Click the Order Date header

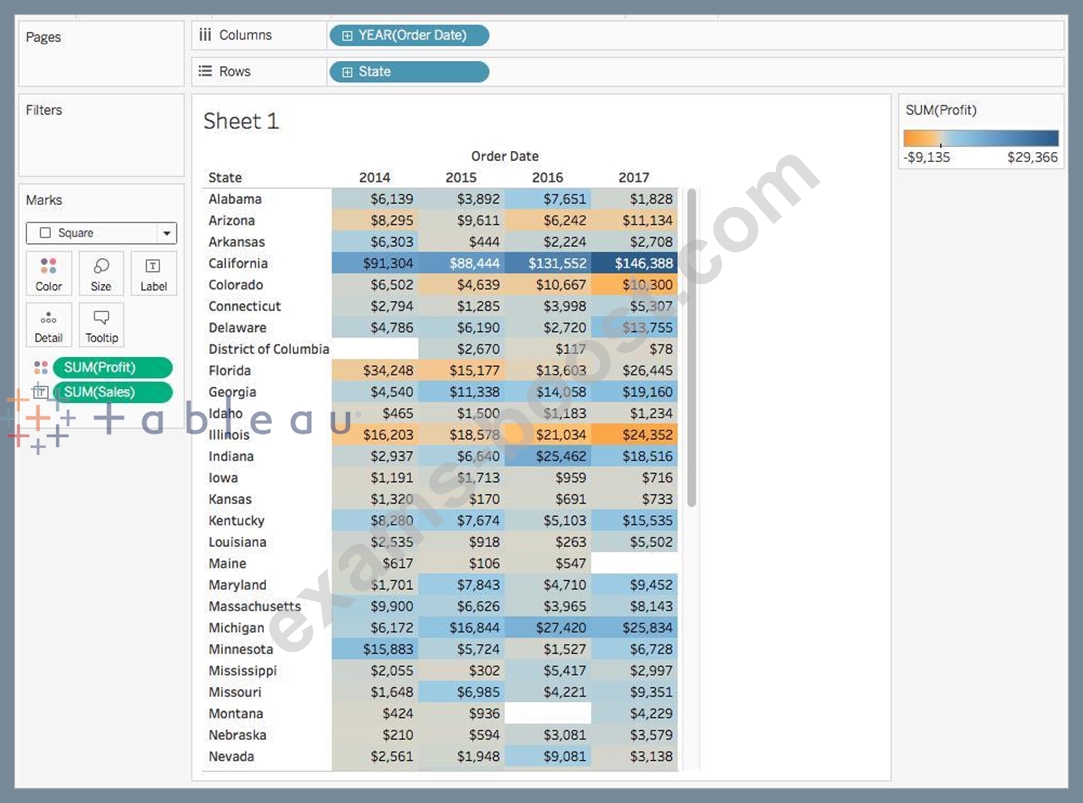click(x=505, y=156)
